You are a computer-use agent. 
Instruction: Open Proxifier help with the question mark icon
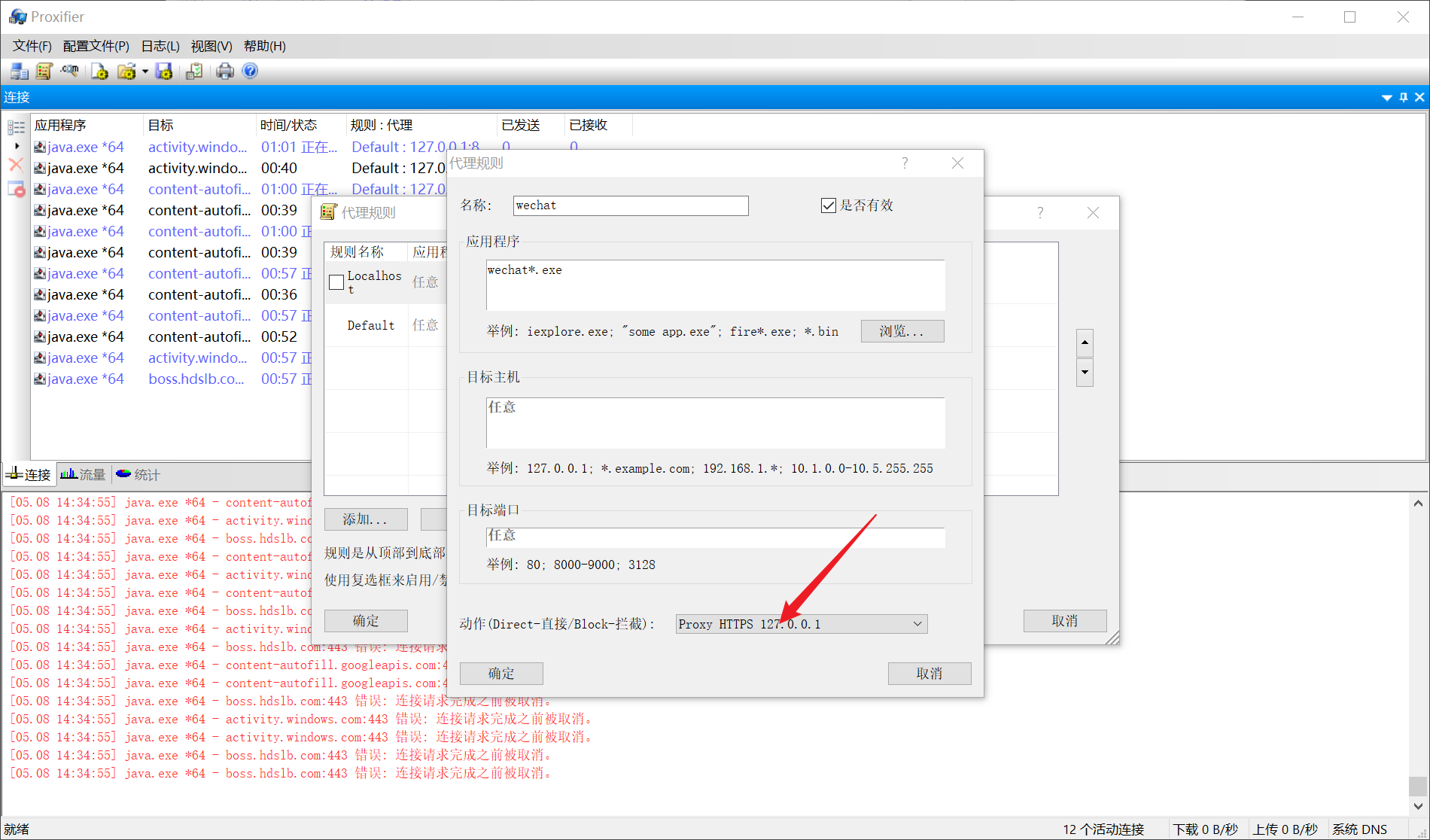tap(249, 72)
